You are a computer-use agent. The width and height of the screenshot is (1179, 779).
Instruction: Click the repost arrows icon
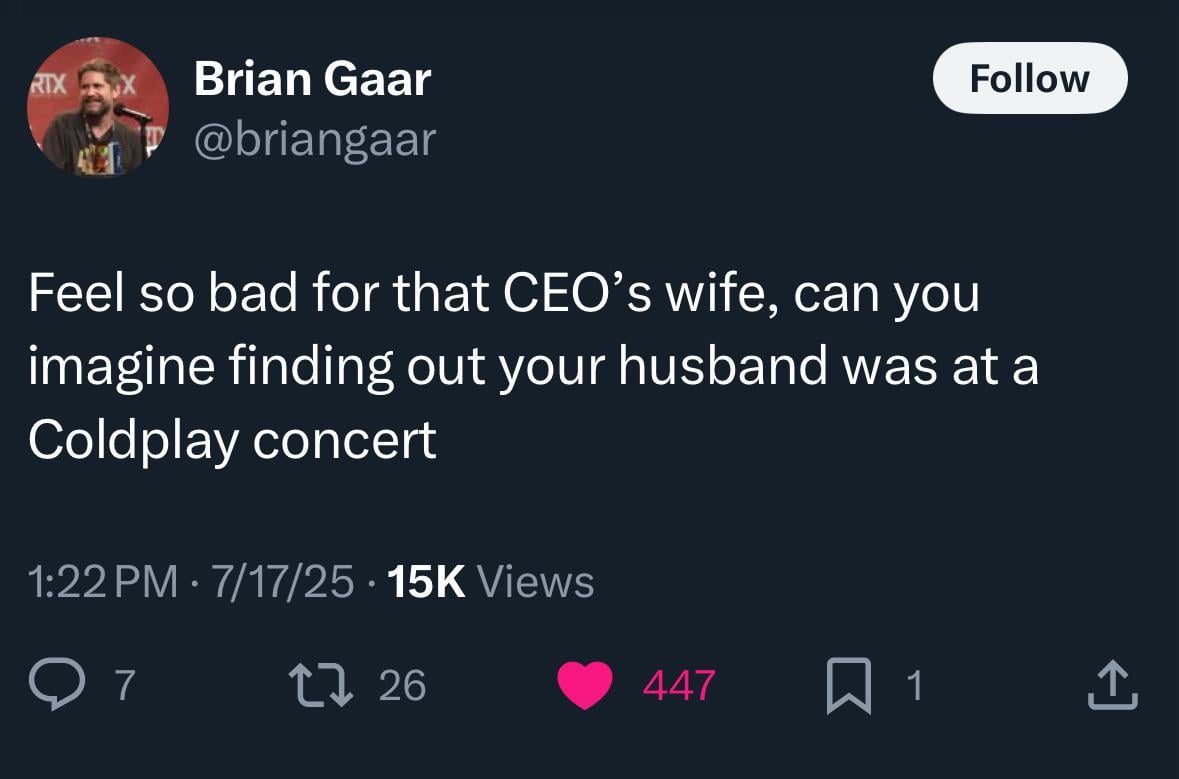coord(321,684)
